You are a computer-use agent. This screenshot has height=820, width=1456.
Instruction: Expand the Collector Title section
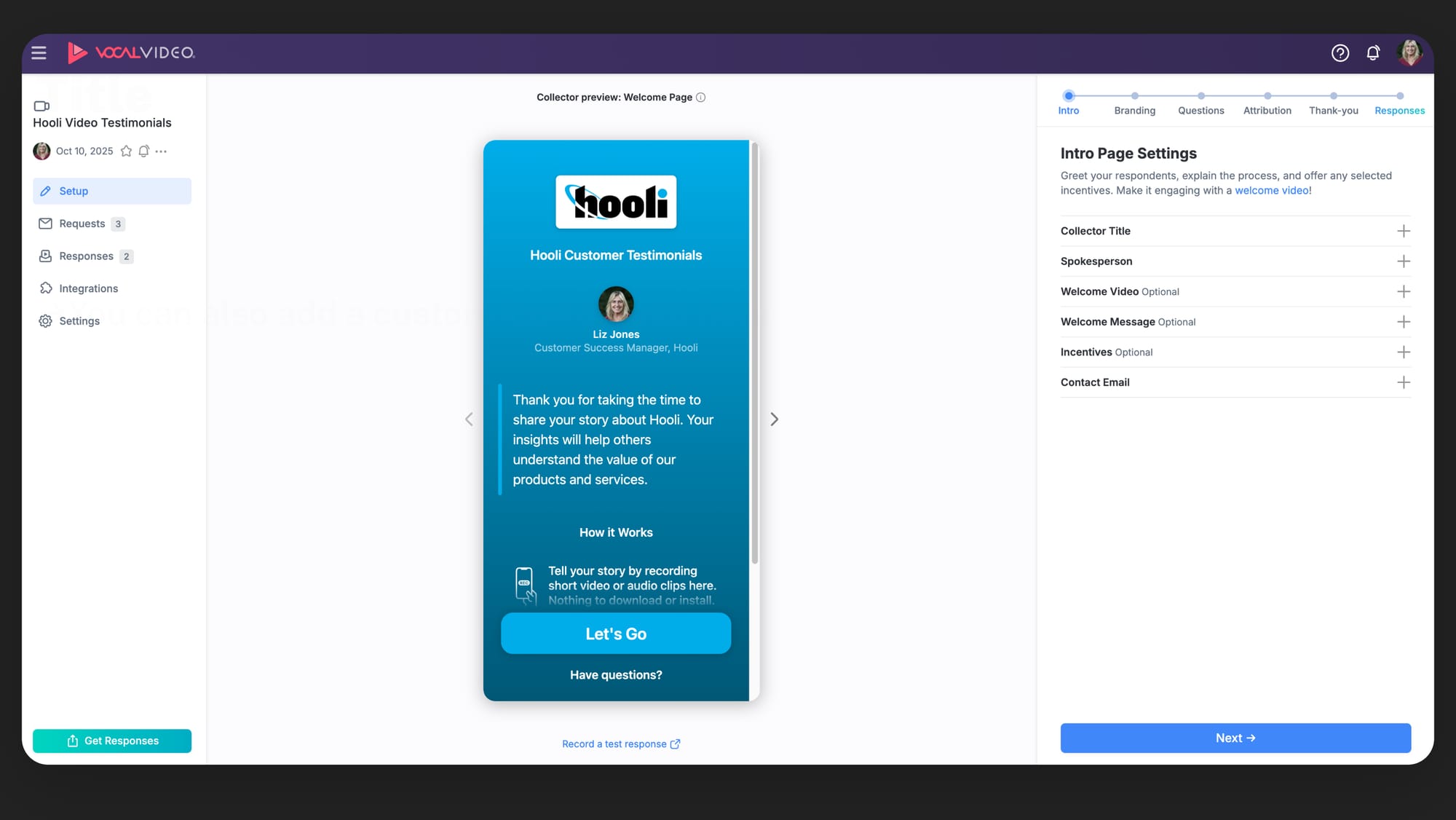[1403, 231]
